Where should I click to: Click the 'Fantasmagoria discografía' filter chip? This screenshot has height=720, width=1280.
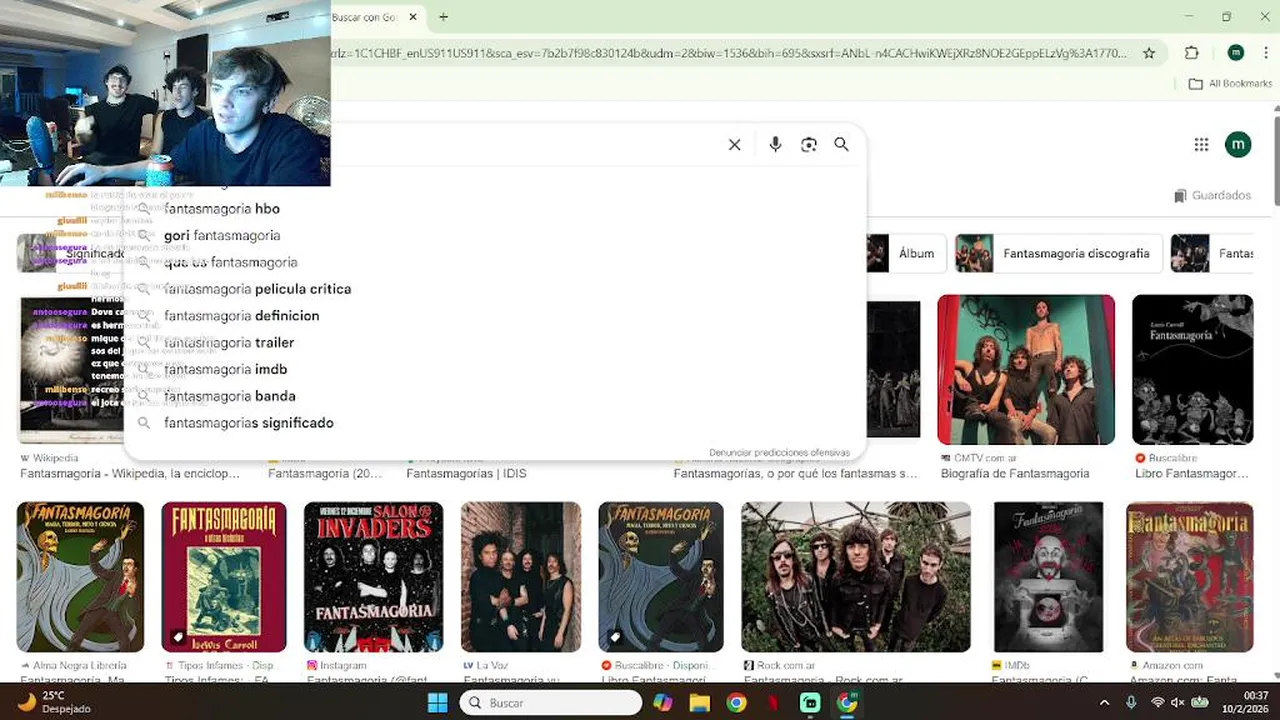click(1058, 254)
